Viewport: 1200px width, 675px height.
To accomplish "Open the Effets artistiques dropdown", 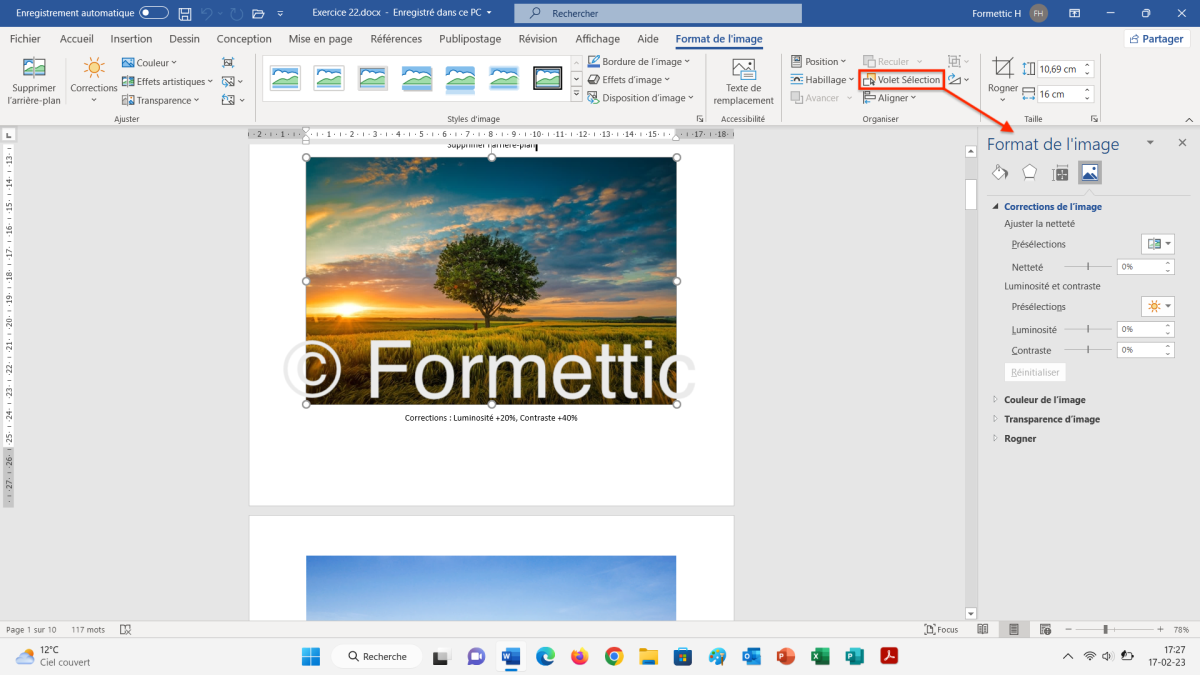I will click(x=167, y=82).
